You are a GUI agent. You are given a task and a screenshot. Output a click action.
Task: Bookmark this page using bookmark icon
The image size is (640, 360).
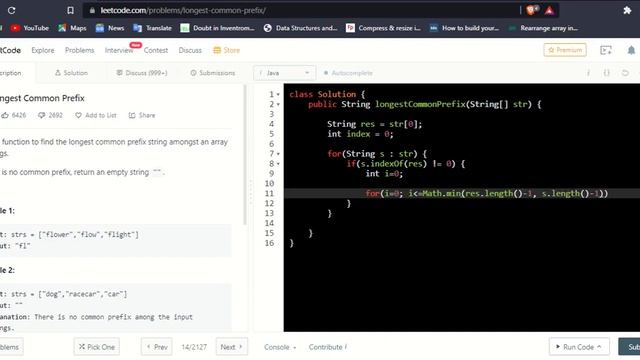click(70, 11)
